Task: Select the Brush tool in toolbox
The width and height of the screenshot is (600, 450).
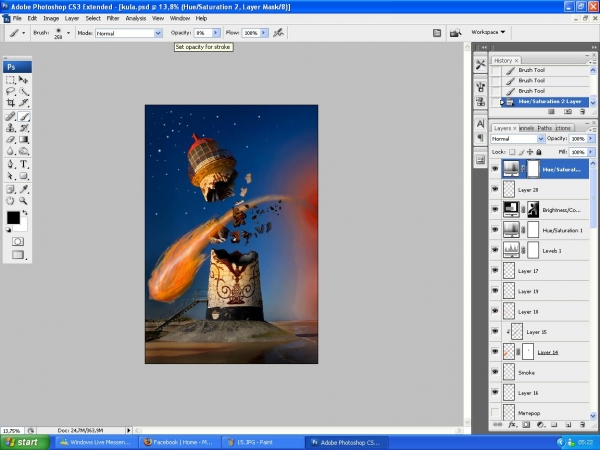Action: 24,116
